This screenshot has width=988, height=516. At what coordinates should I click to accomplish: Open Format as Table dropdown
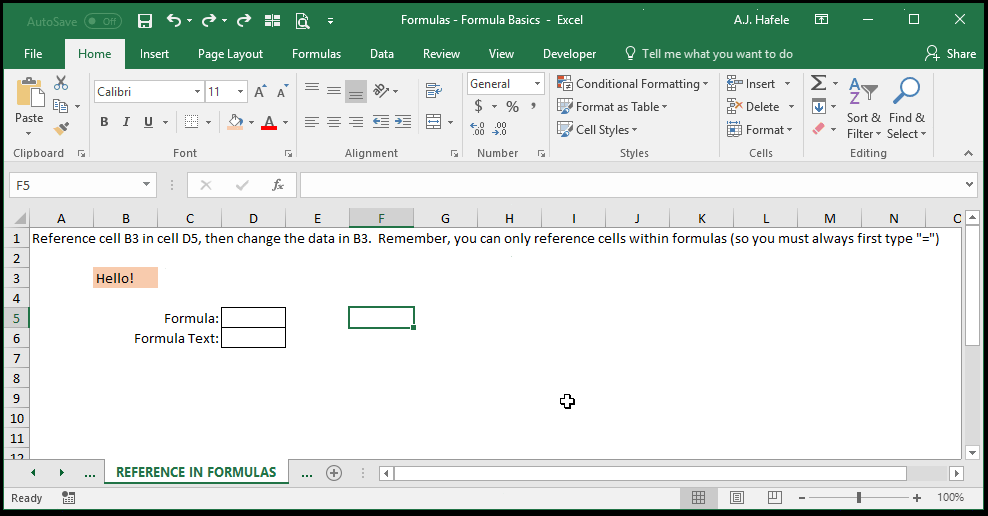[612, 106]
